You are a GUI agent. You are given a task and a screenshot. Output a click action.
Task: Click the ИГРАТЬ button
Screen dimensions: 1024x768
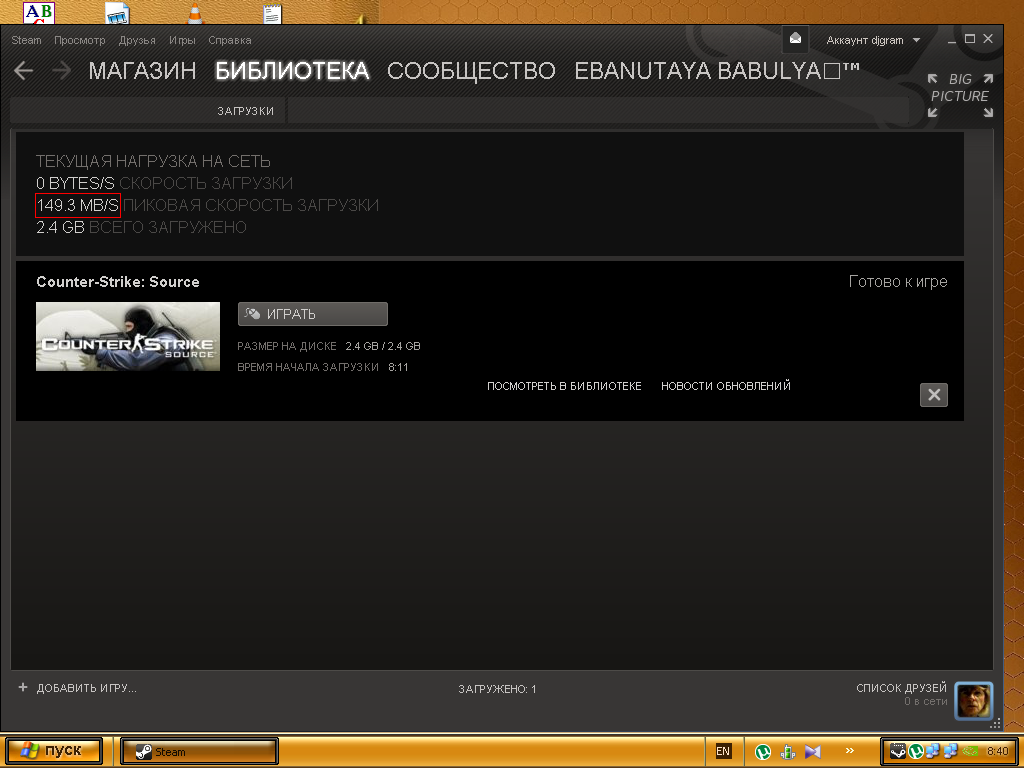313,314
